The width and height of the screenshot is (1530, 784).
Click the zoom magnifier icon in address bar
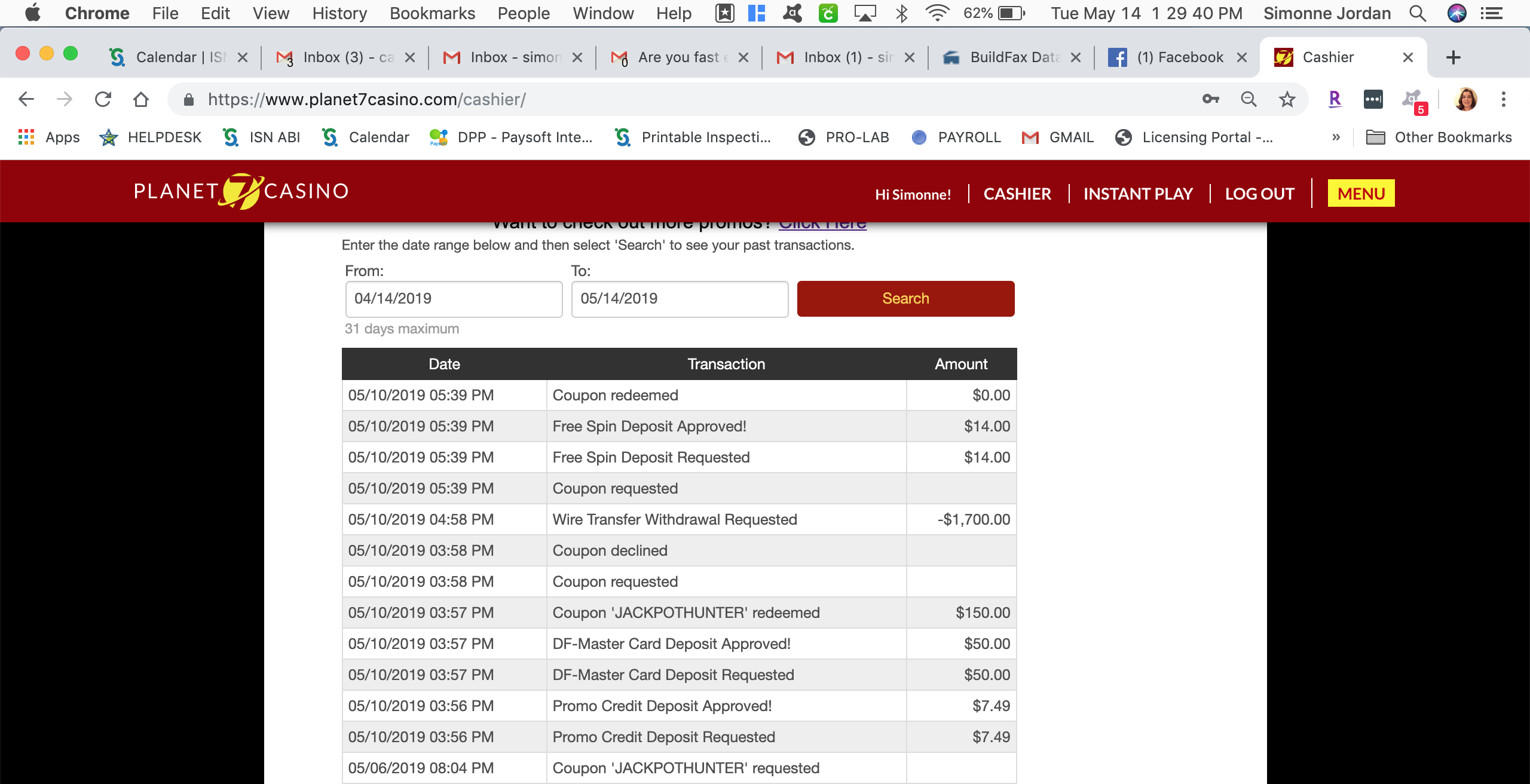click(1249, 99)
